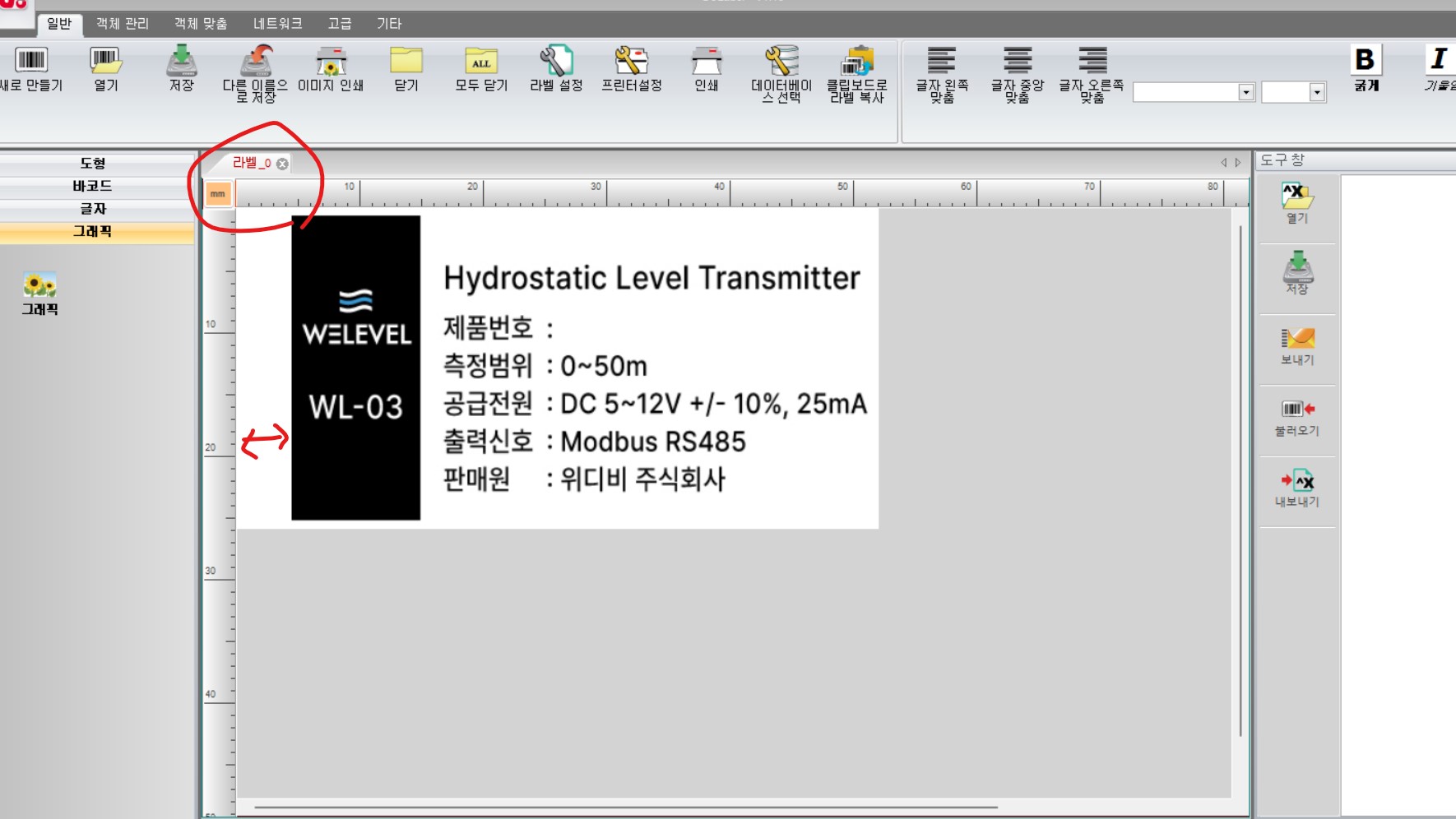Click the 새로 만들기 (New) barcode icon
Screen dimensions: 1456x819
pos(31,61)
